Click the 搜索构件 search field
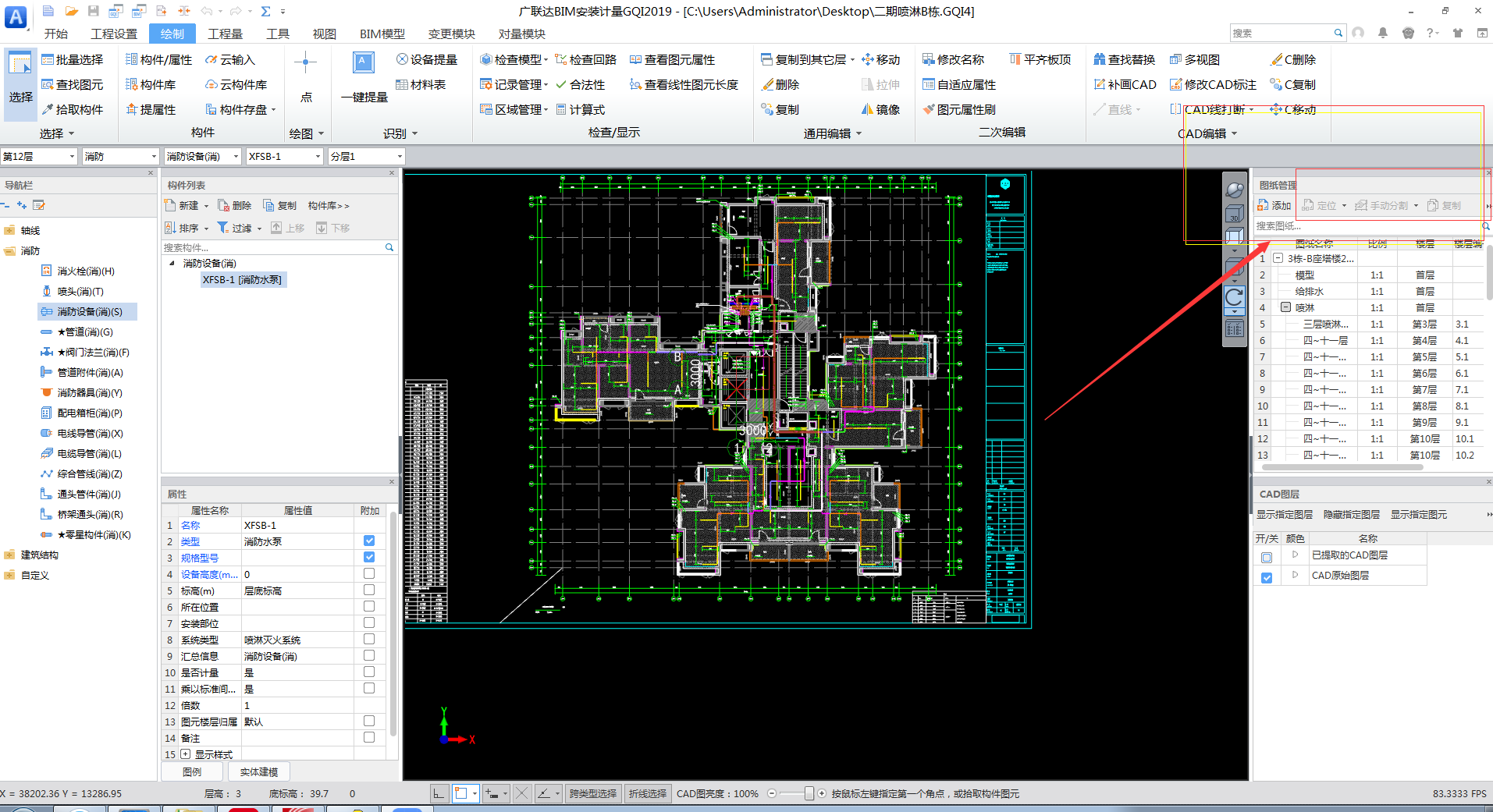The height and width of the screenshot is (812, 1493). point(279,247)
